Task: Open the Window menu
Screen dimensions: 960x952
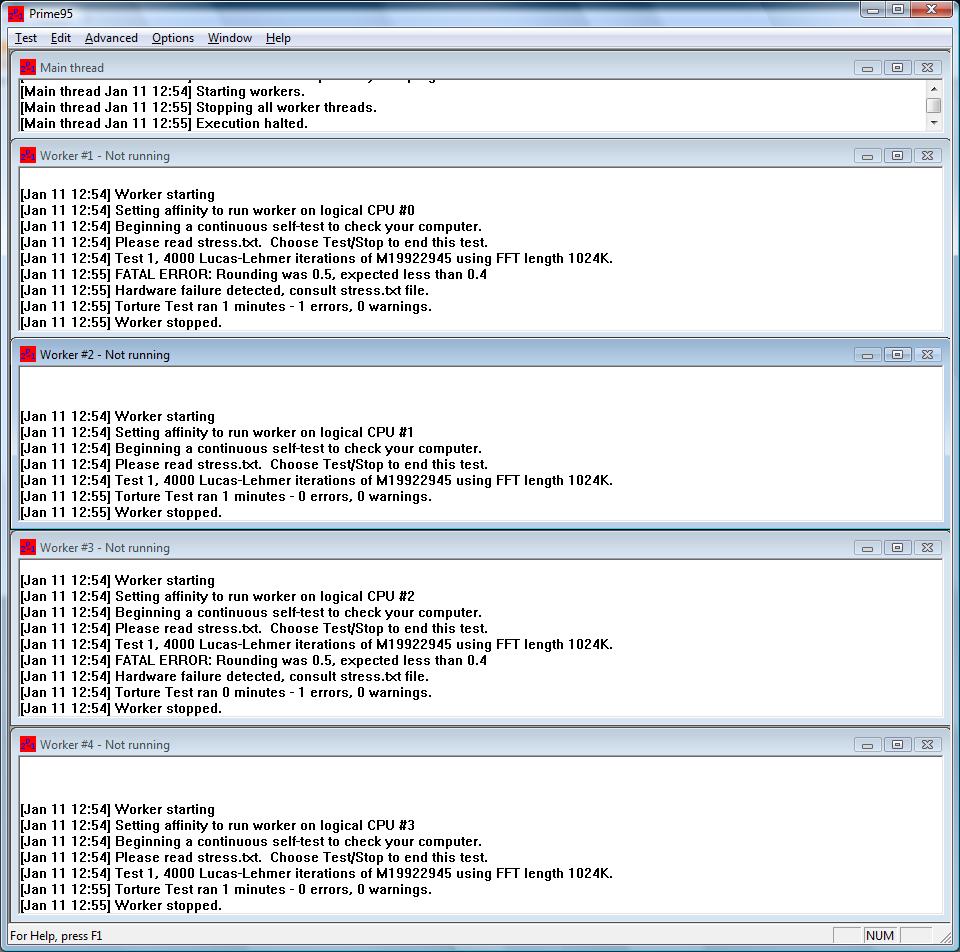Action: click(x=230, y=38)
